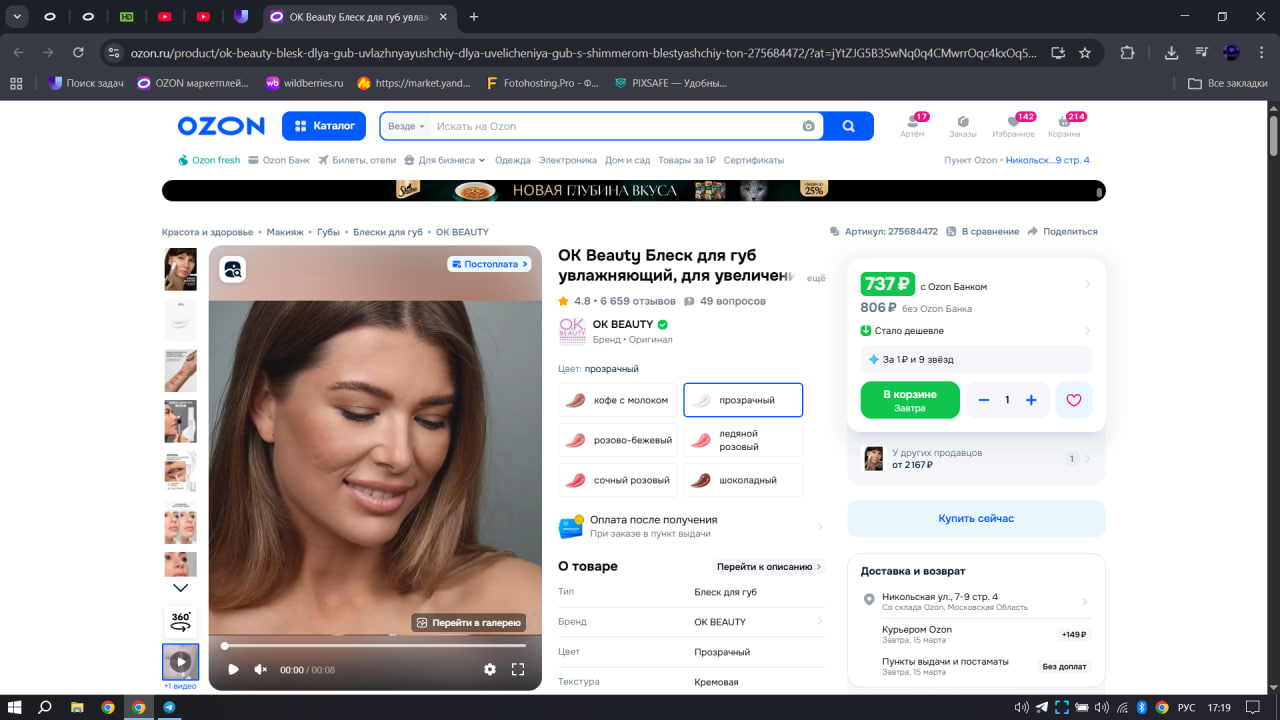The image size is (1280, 720).
Task: Increase quantity with plus button
Action: pos(1031,400)
